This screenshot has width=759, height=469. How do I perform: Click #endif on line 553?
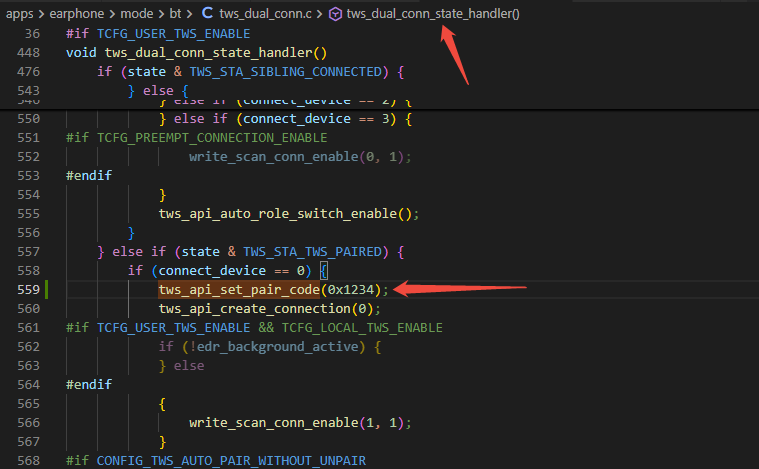pos(89,176)
